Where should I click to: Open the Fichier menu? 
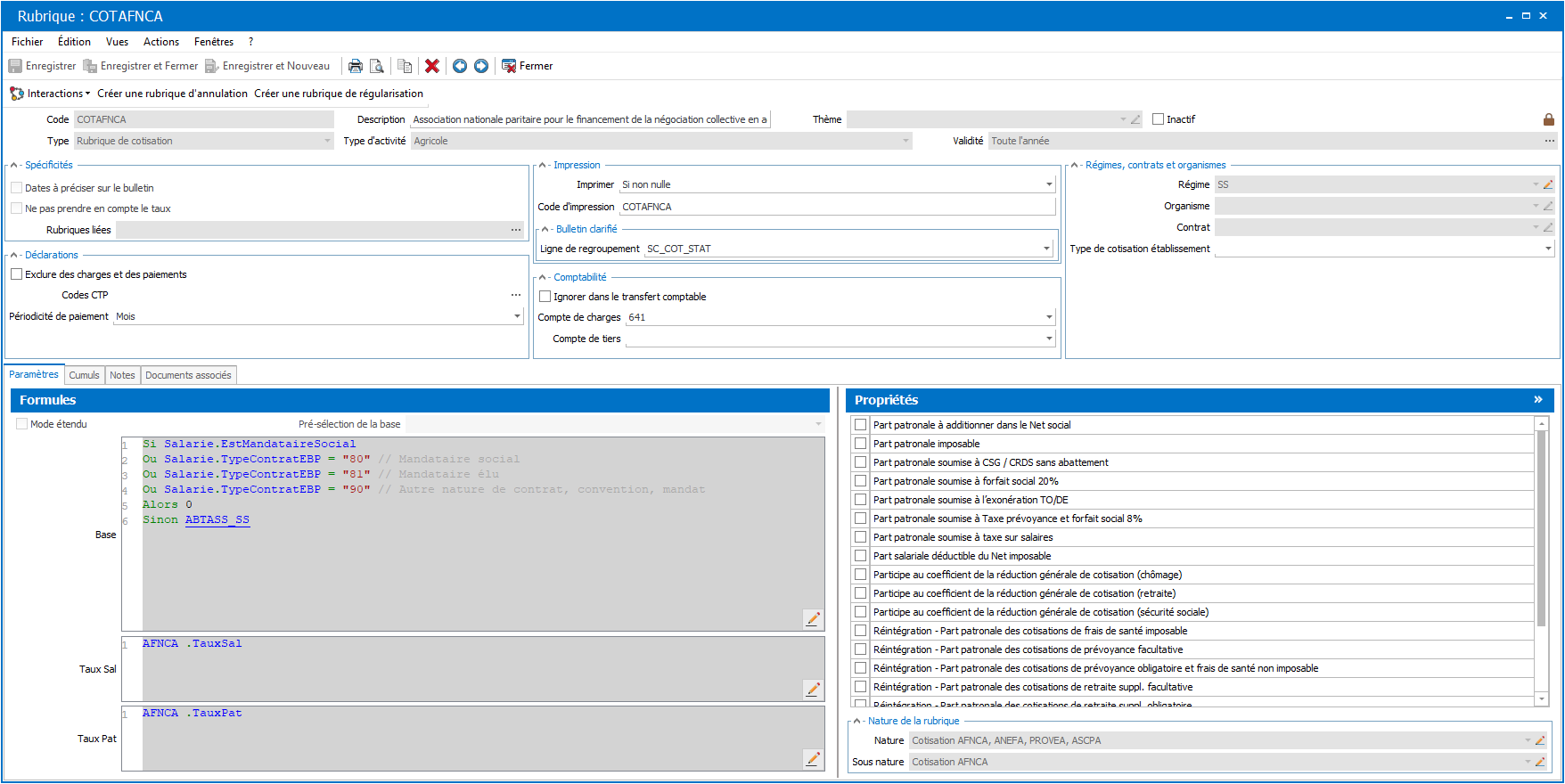click(28, 42)
